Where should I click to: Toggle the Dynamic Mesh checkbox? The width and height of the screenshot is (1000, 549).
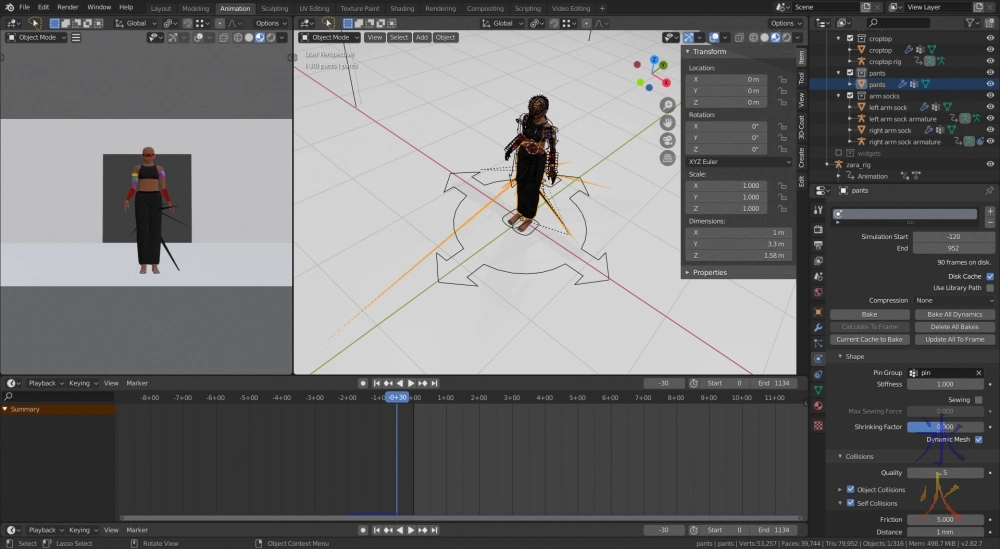(x=979, y=439)
